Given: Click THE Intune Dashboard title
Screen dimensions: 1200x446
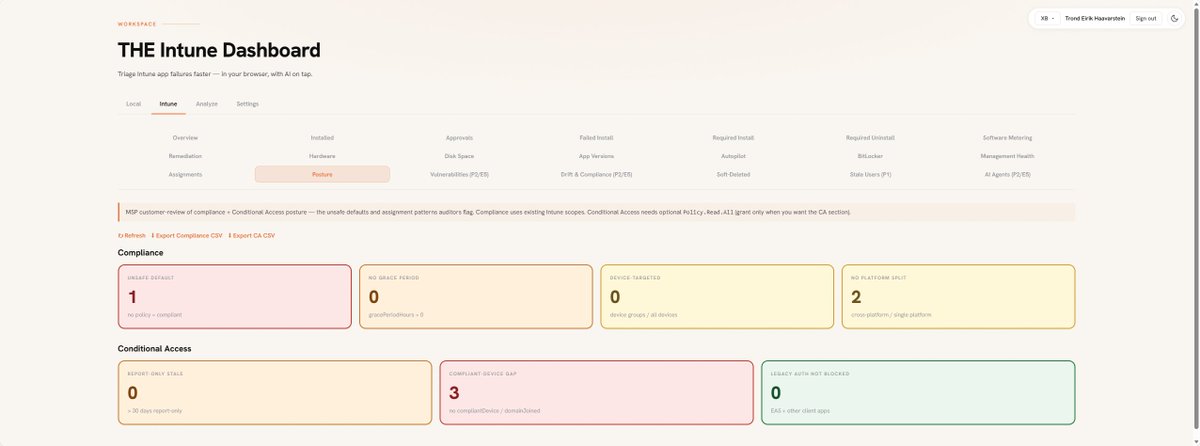Looking at the screenshot, I should [x=219, y=50].
